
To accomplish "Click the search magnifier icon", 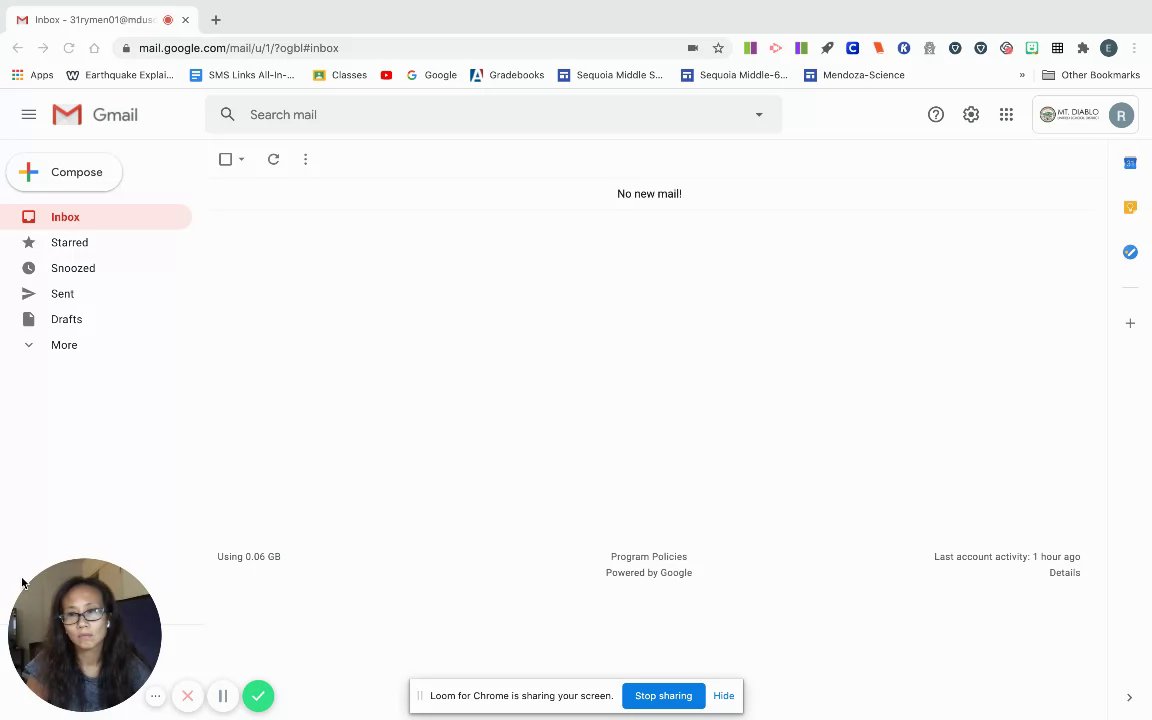I will click(x=228, y=115).
